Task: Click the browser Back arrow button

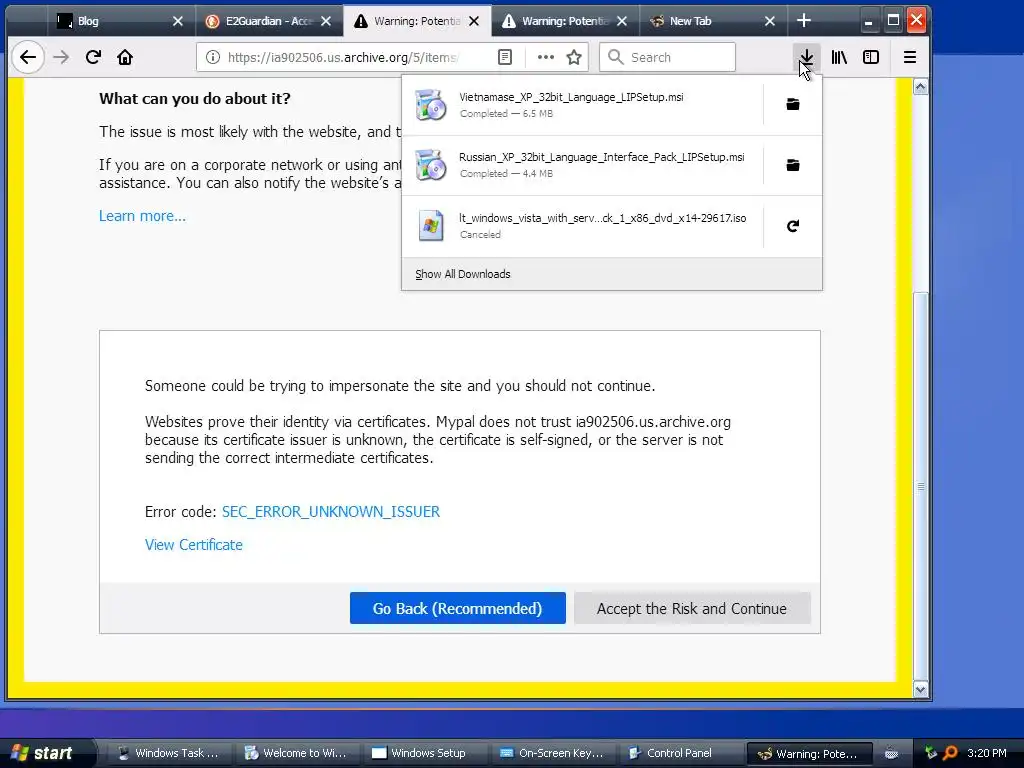Action: pyautogui.click(x=27, y=57)
